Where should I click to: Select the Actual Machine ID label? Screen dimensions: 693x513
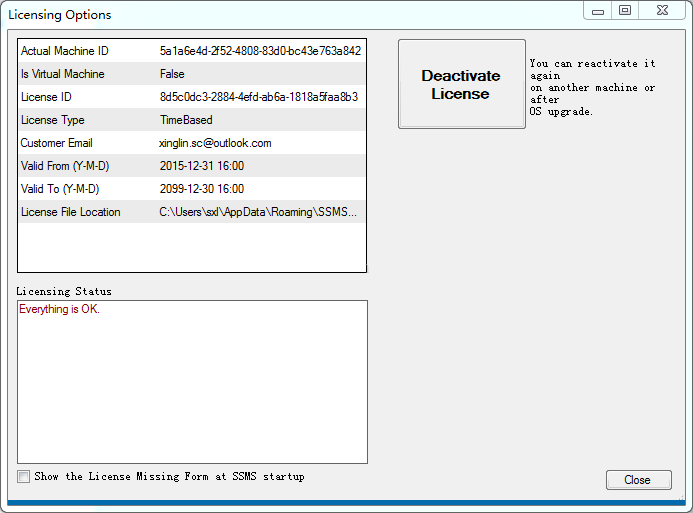pyautogui.click(x=65, y=51)
